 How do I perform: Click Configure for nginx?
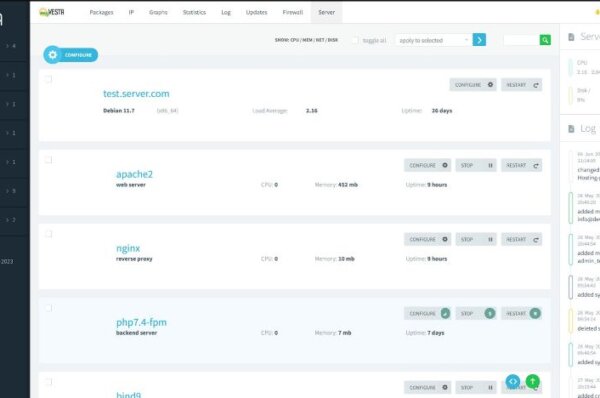(427, 240)
